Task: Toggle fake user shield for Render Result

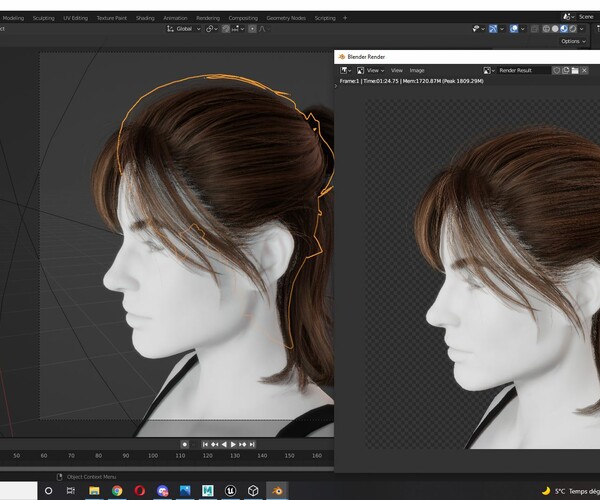Action: click(x=556, y=70)
